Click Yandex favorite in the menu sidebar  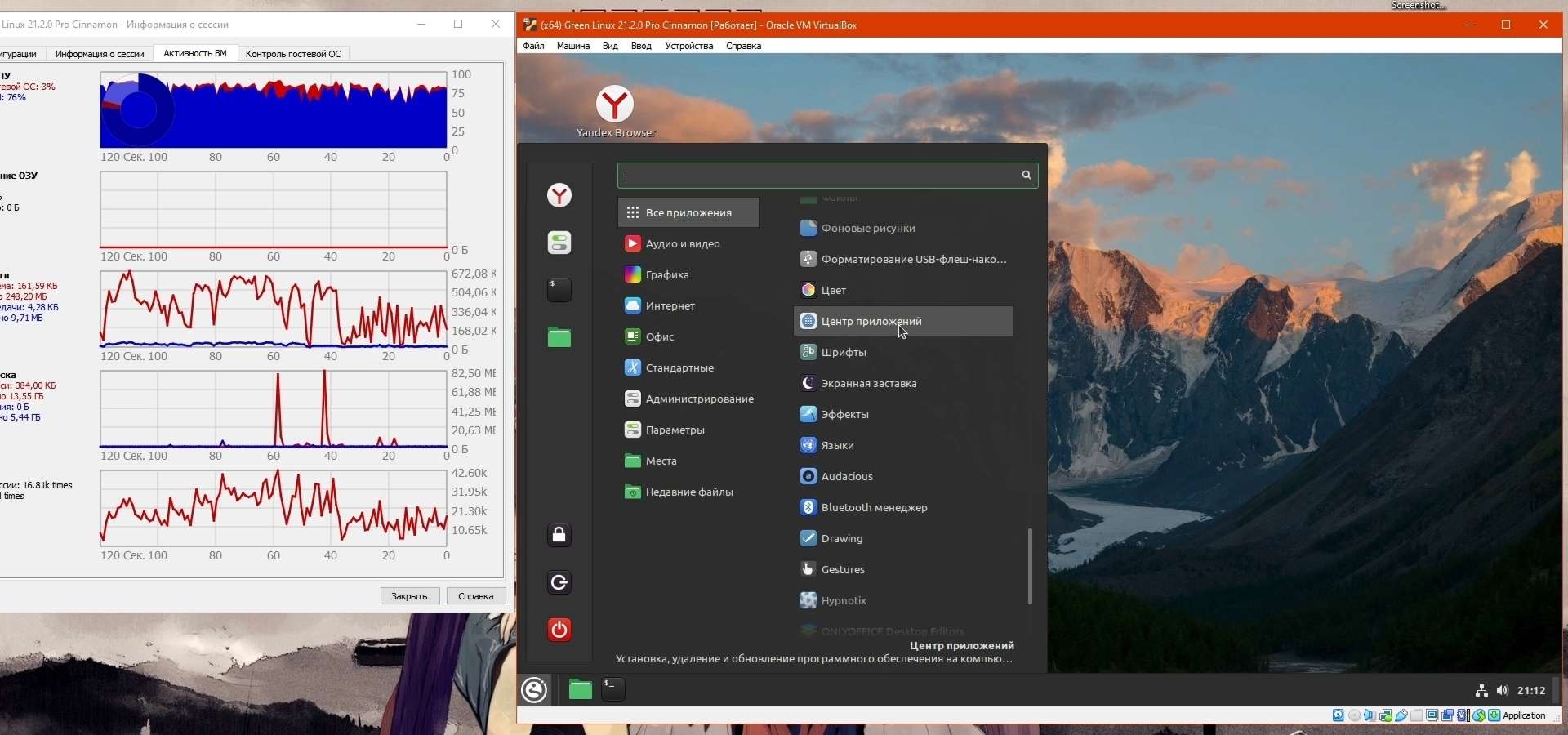559,195
